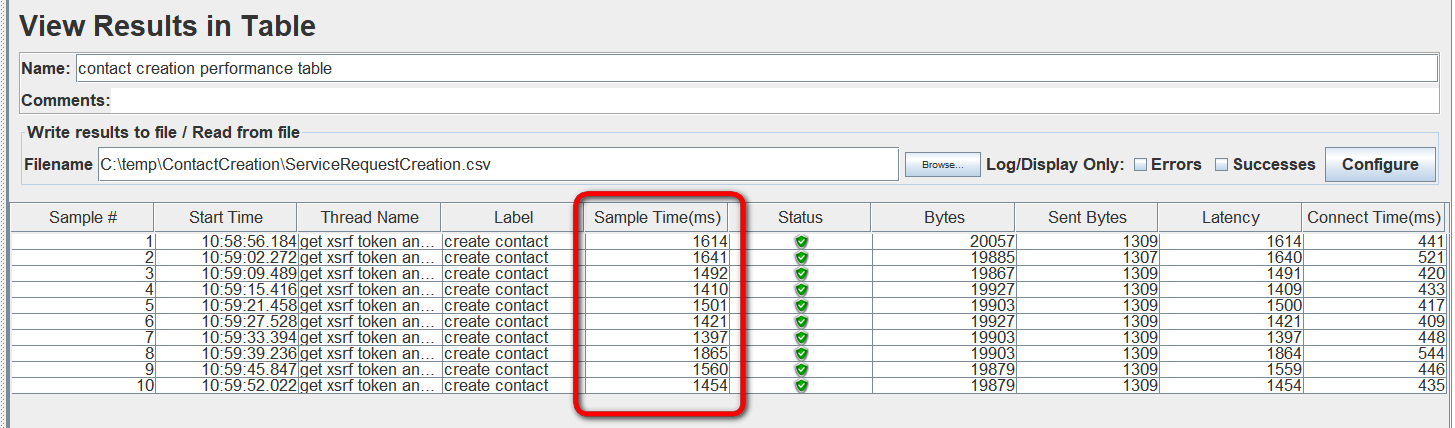Click the status shield icon for sample 4

click(801, 290)
